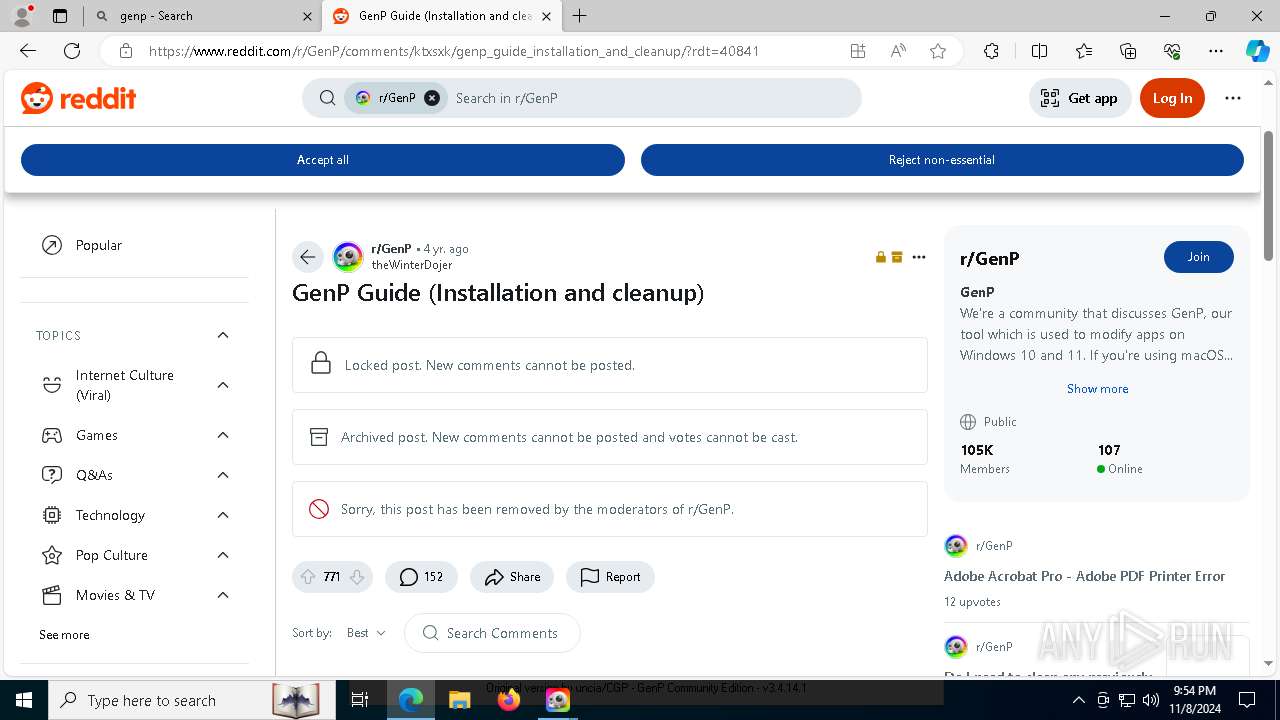1280x720 pixels.
Task: Open the Get app button
Action: click(1079, 98)
